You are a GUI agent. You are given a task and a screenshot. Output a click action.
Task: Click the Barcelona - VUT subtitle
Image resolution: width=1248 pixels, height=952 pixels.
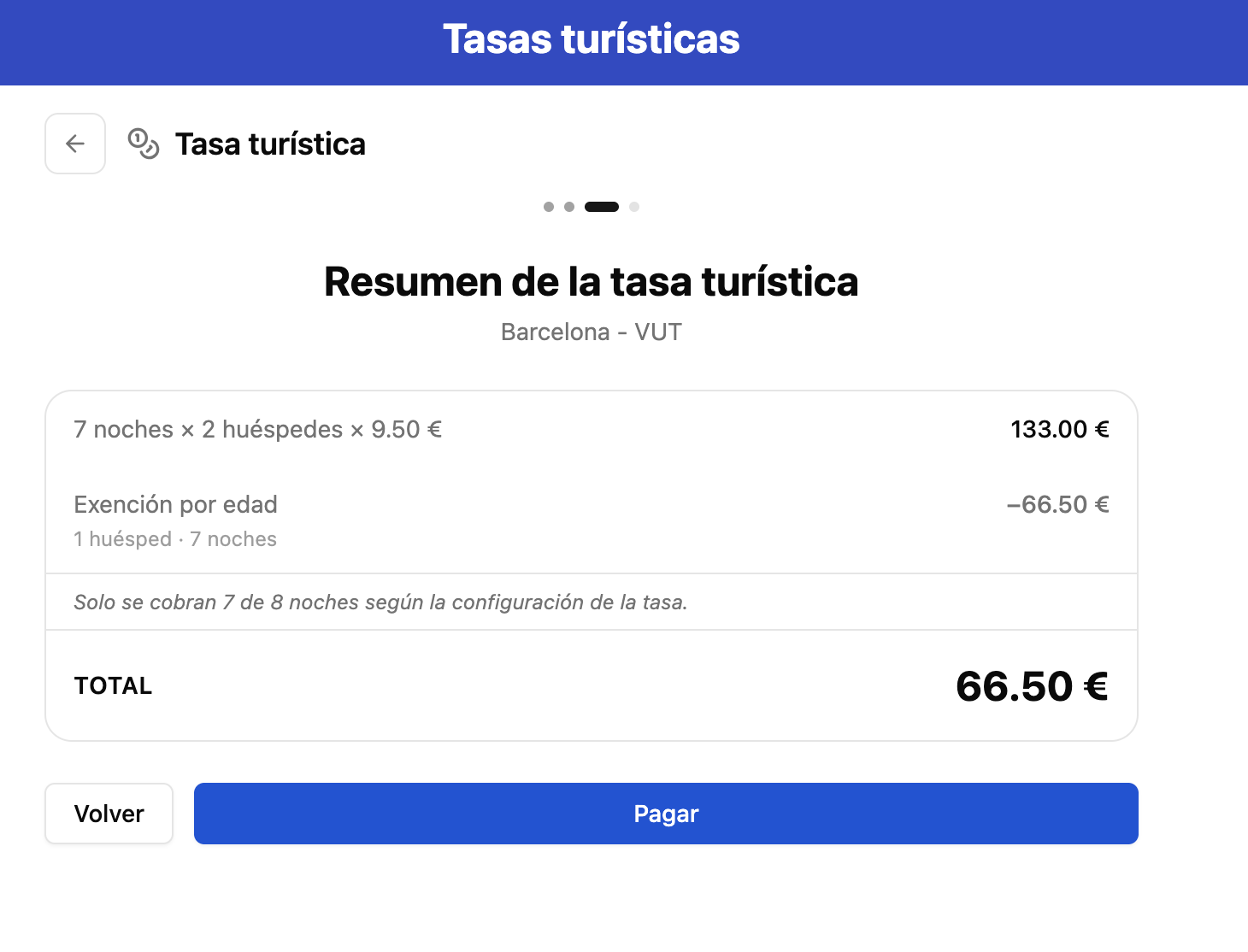tap(591, 332)
